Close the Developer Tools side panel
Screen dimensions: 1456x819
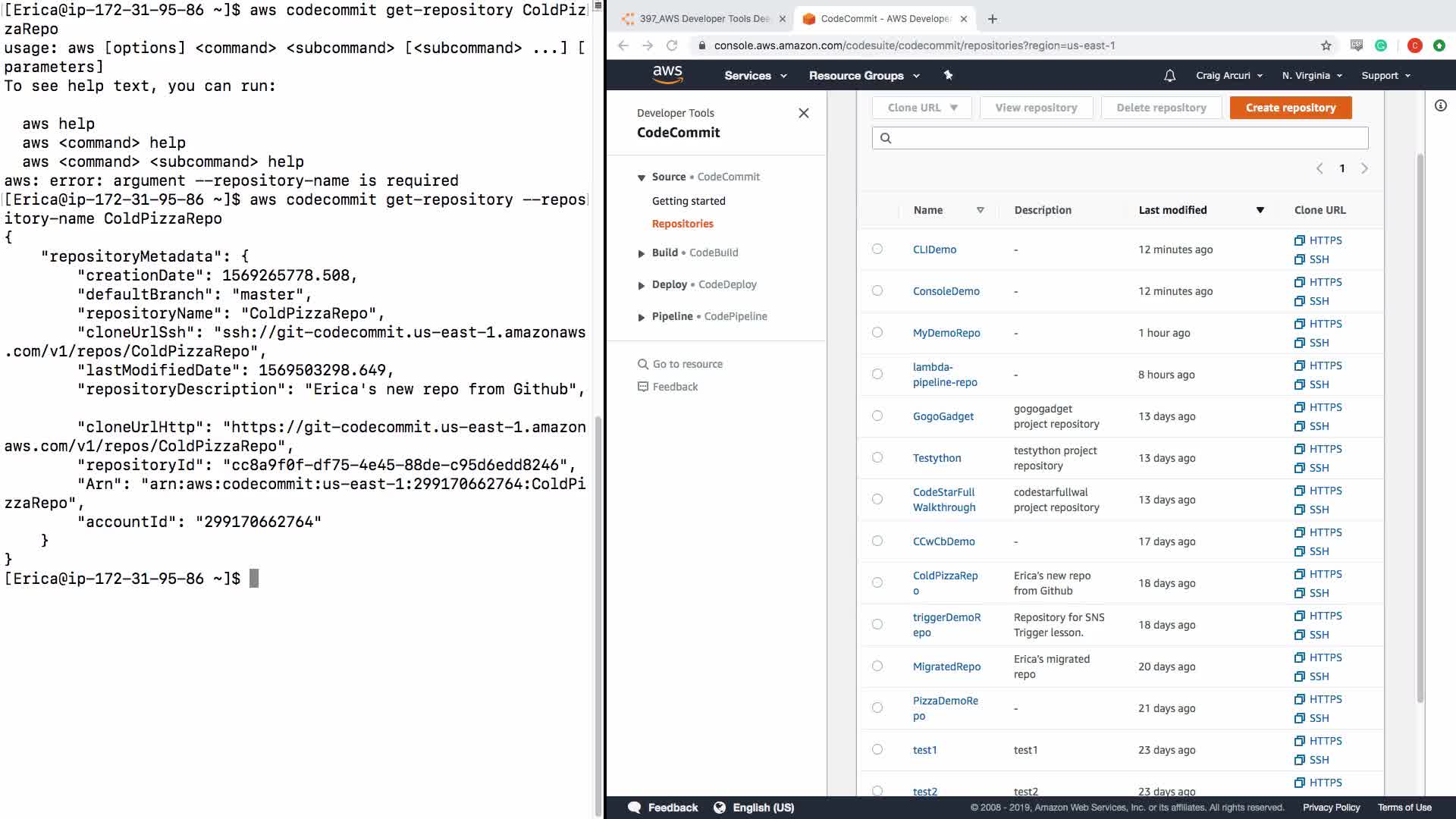(x=804, y=113)
